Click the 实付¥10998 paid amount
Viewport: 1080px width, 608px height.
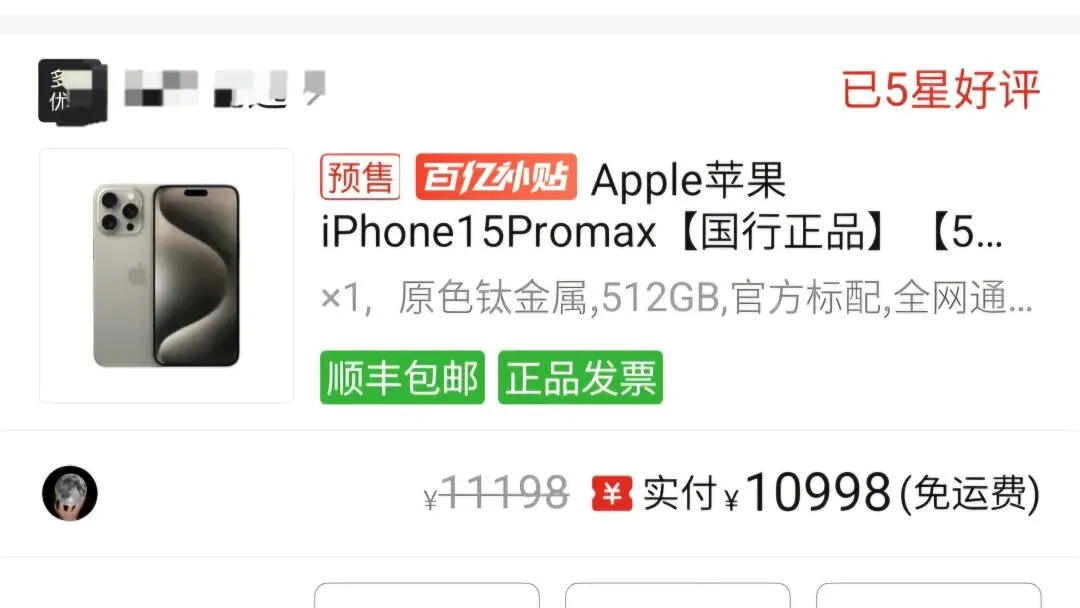tap(767, 493)
